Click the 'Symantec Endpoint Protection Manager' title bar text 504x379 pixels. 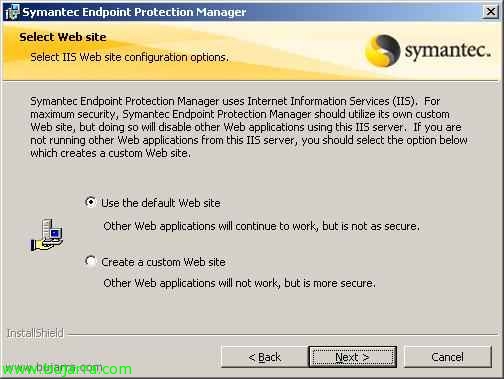pyautogui.click(x=134, y=12)
